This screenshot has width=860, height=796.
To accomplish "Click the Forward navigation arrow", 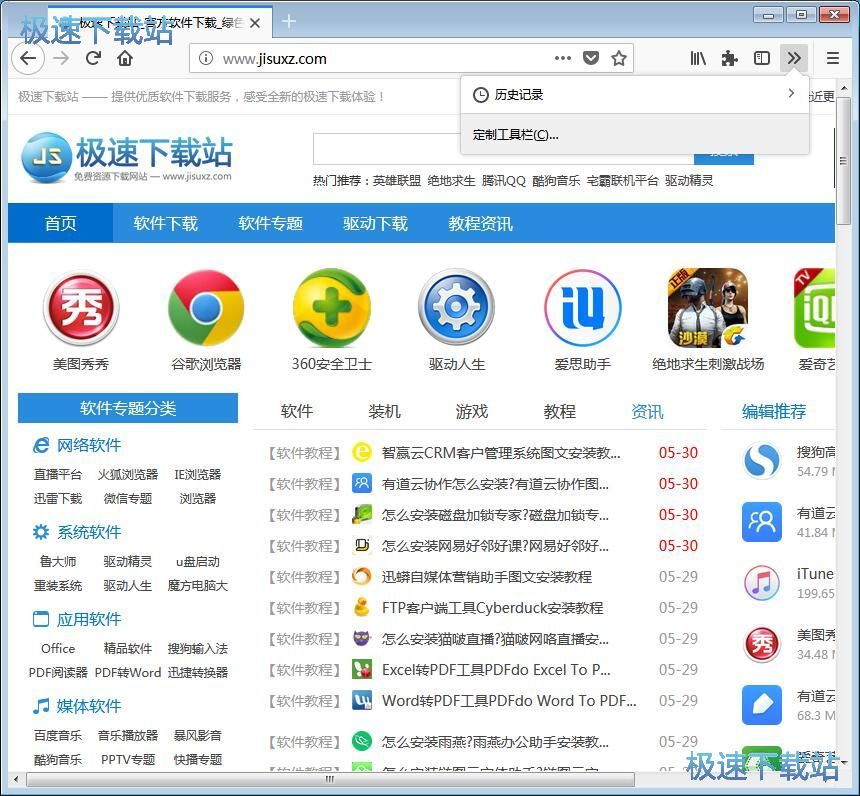I will click(x=61, y=58).
